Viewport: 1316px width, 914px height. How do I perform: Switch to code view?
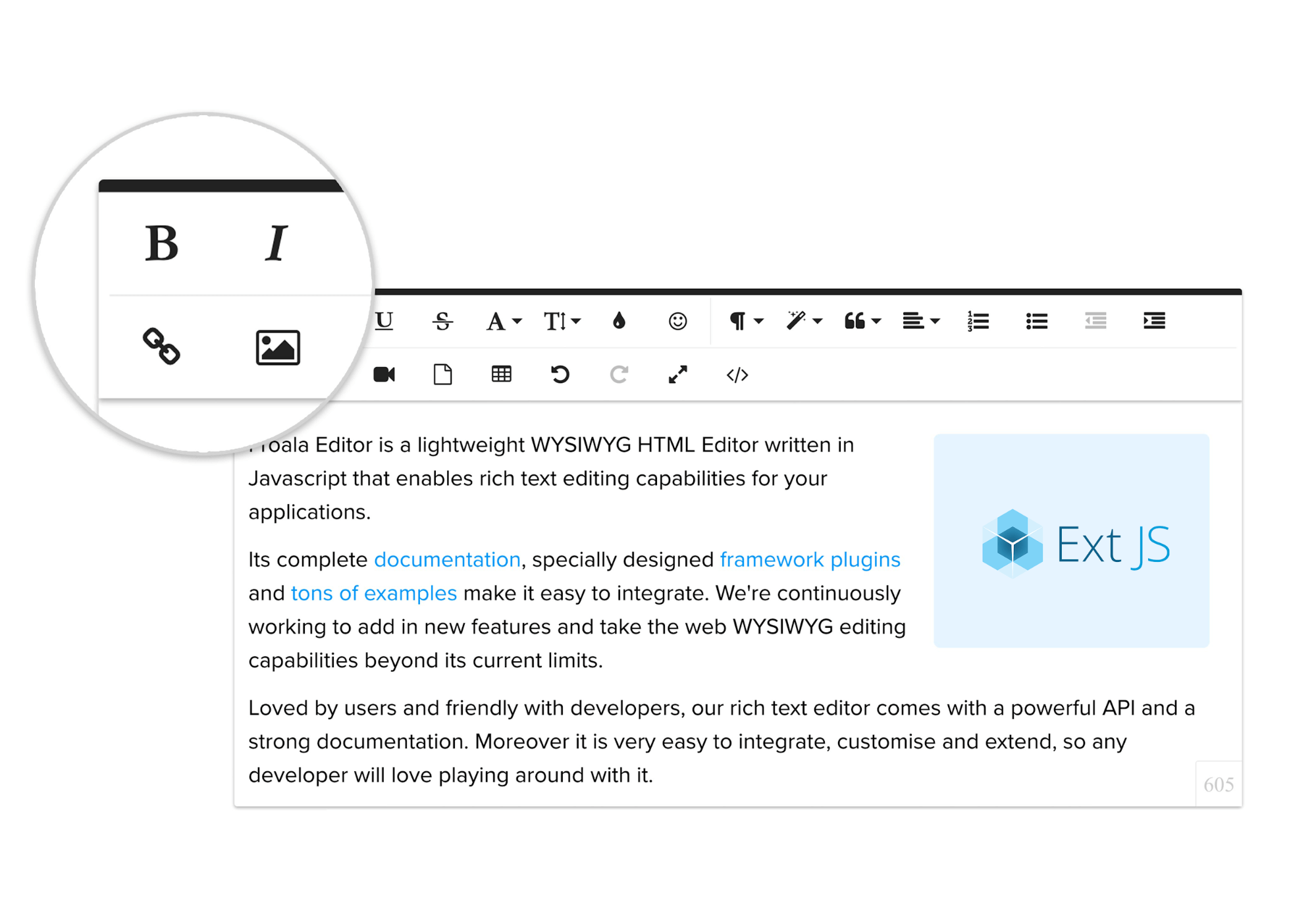[737, 374]
